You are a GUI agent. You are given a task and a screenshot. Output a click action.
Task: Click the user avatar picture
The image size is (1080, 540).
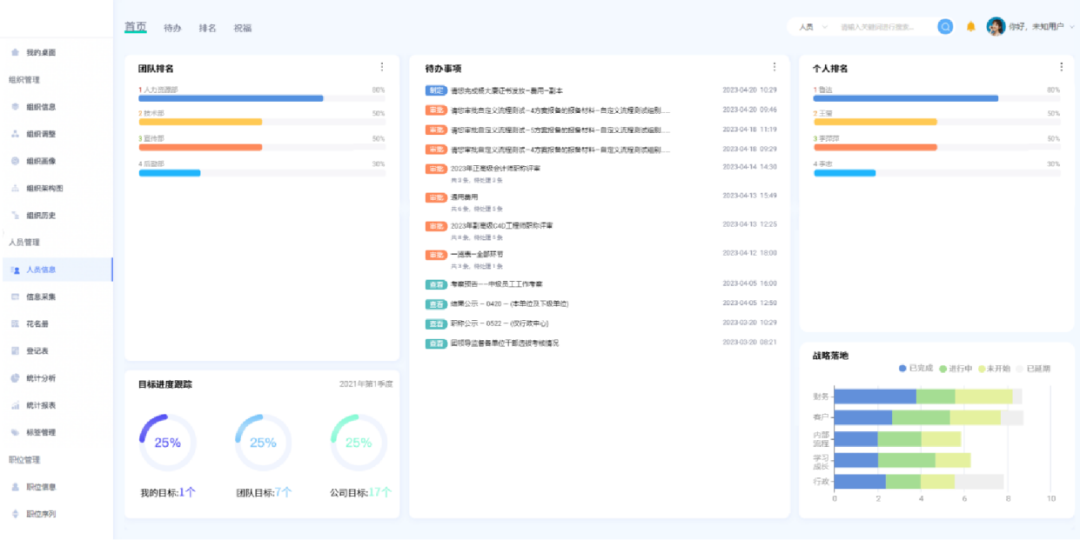[995, 27]
